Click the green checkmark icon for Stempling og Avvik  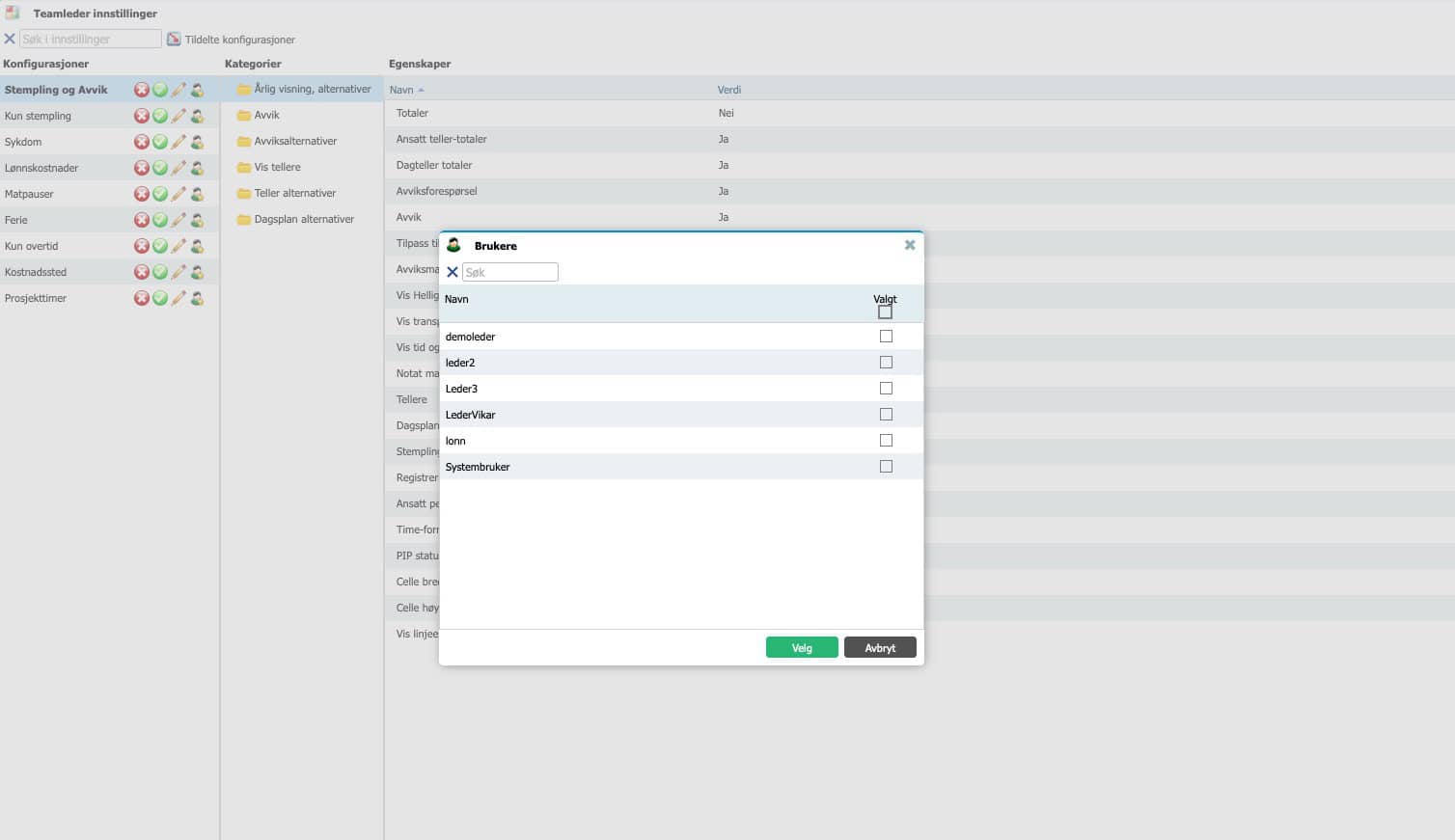click(160, 90)
